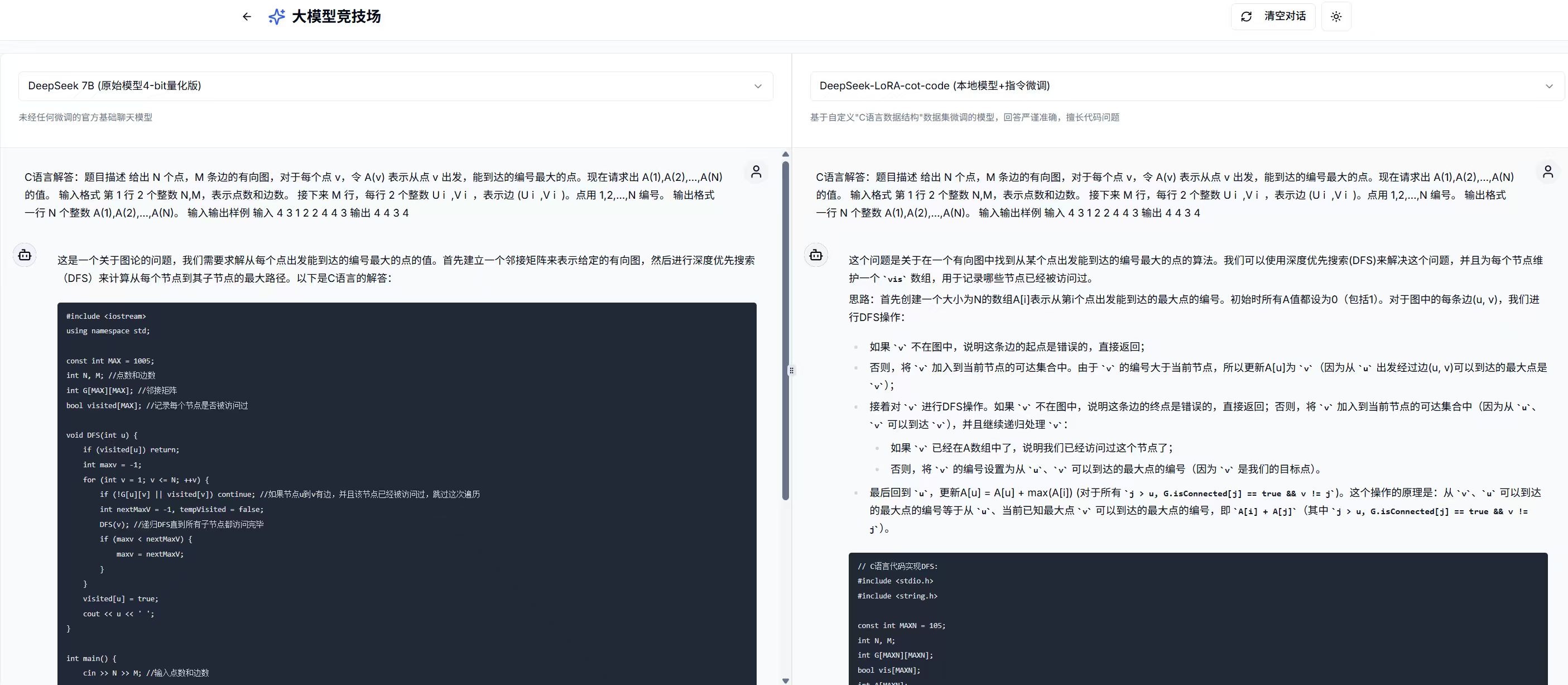Click the line bool visited[MAX]; in left code
This screenshot has width=1568, height=685.
click(x=157, y=405)
